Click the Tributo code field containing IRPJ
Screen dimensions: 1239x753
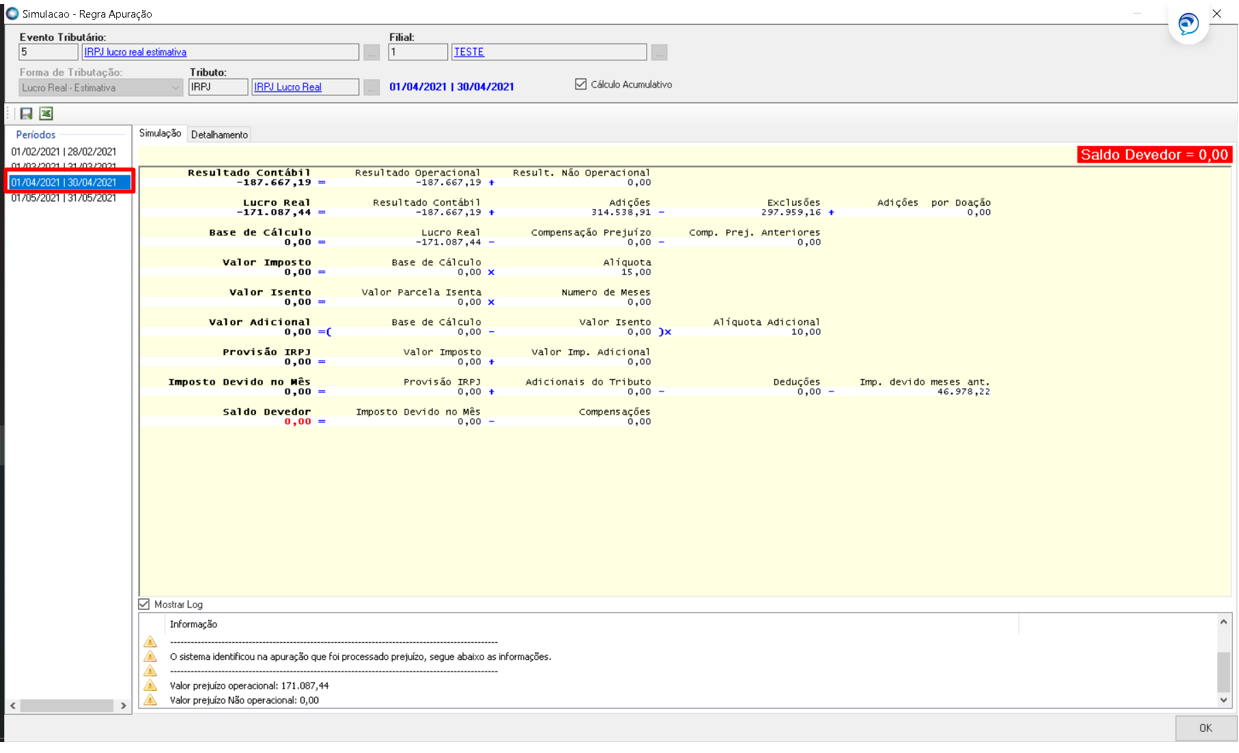[218, 87]
